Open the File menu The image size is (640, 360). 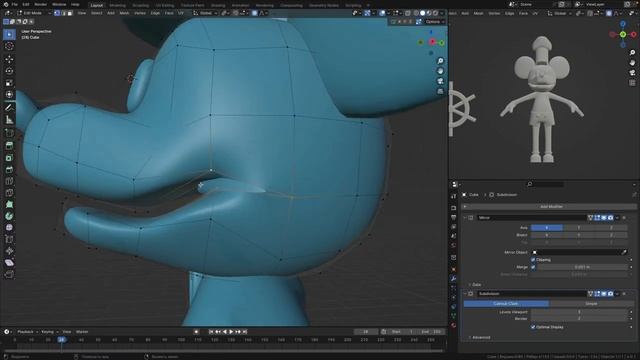coord(15,4)
